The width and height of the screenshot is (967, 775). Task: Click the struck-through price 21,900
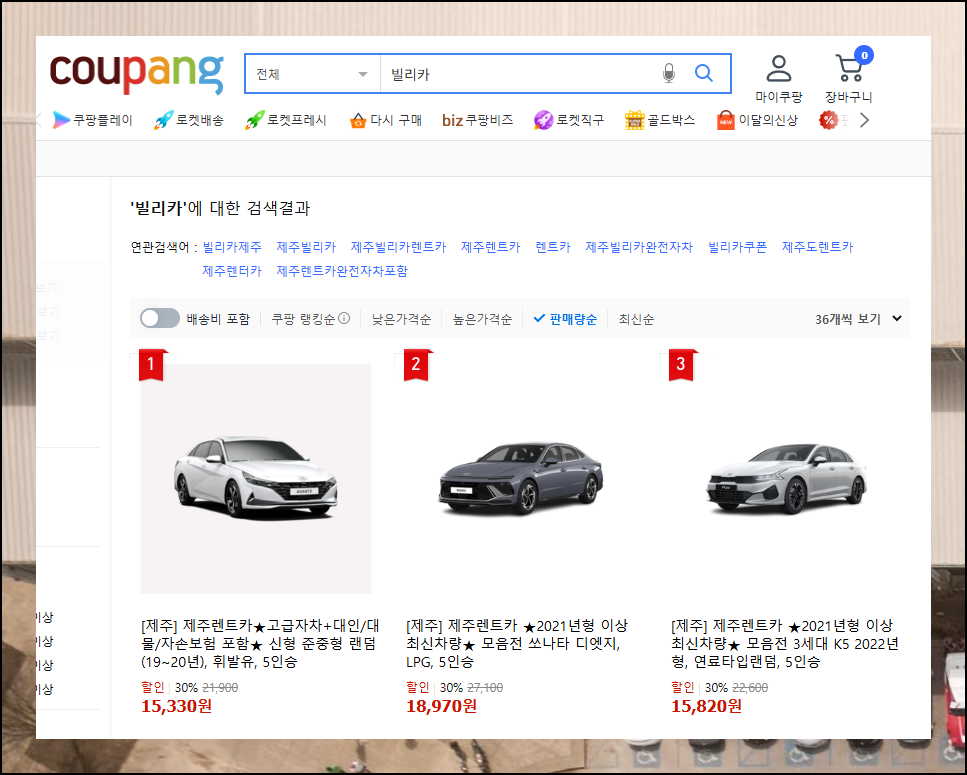click(220, 687)
